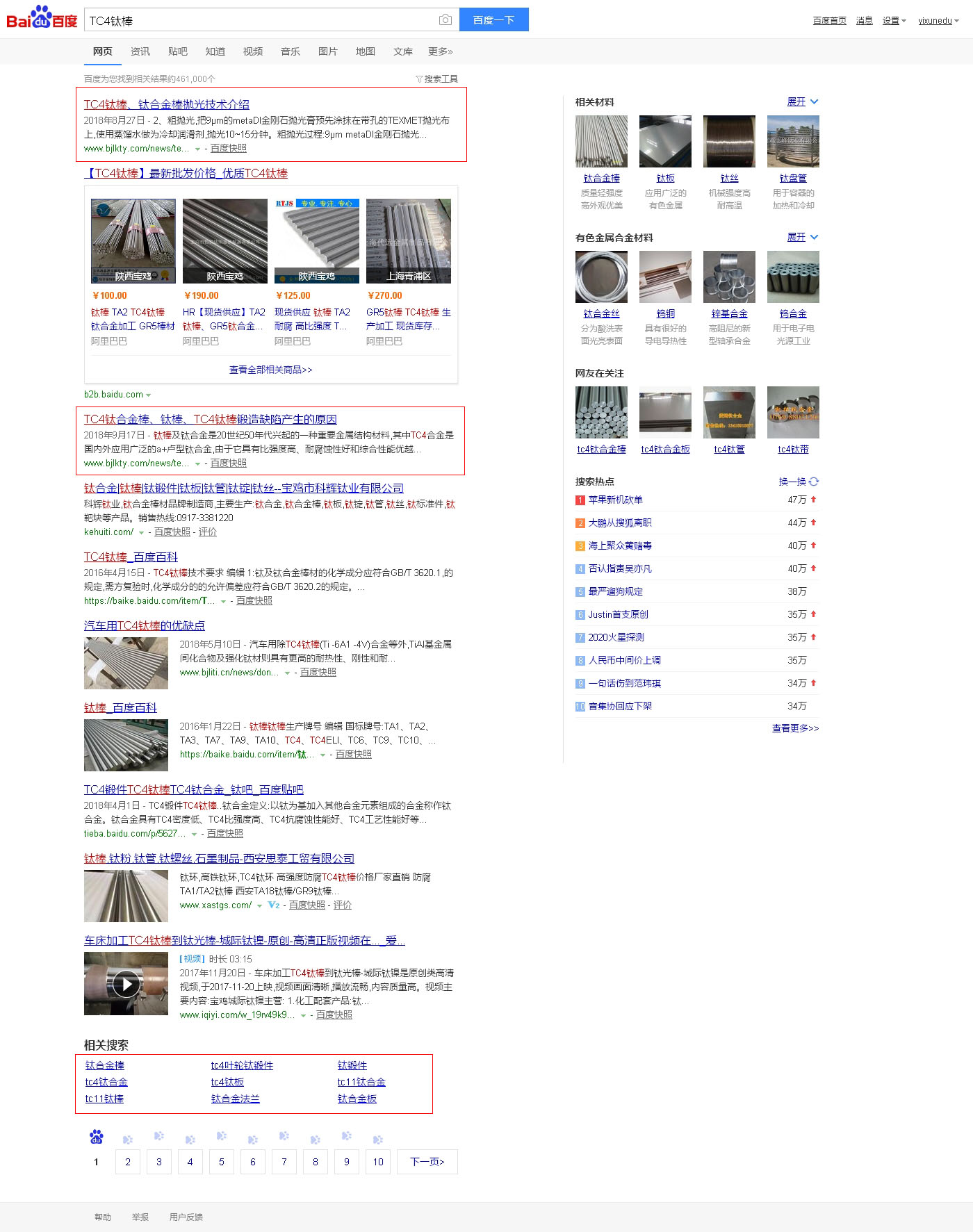Open the 锌基合金 thumbnail image
The width and height of the screenshot is (973, 1232).
[x=730, y=277]
